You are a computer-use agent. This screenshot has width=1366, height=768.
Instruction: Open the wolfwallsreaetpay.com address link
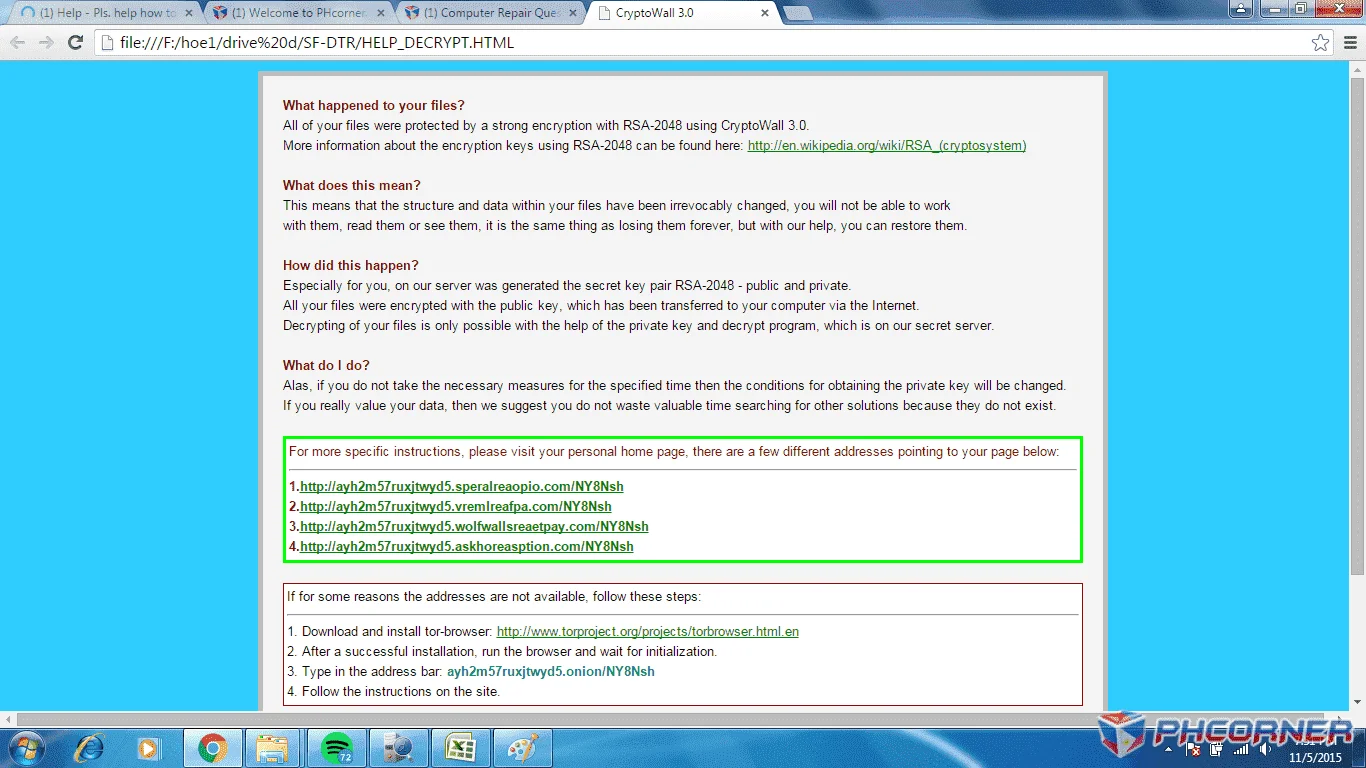coord(474,527)
